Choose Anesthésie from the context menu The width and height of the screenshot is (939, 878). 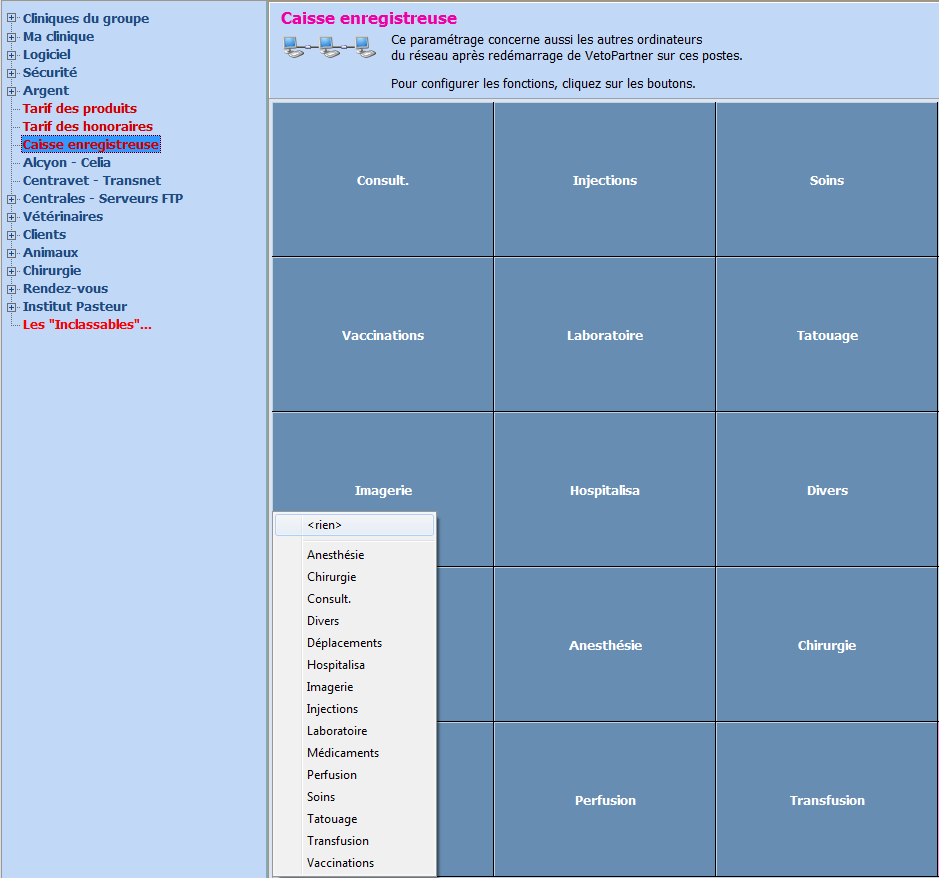point(335,555)
